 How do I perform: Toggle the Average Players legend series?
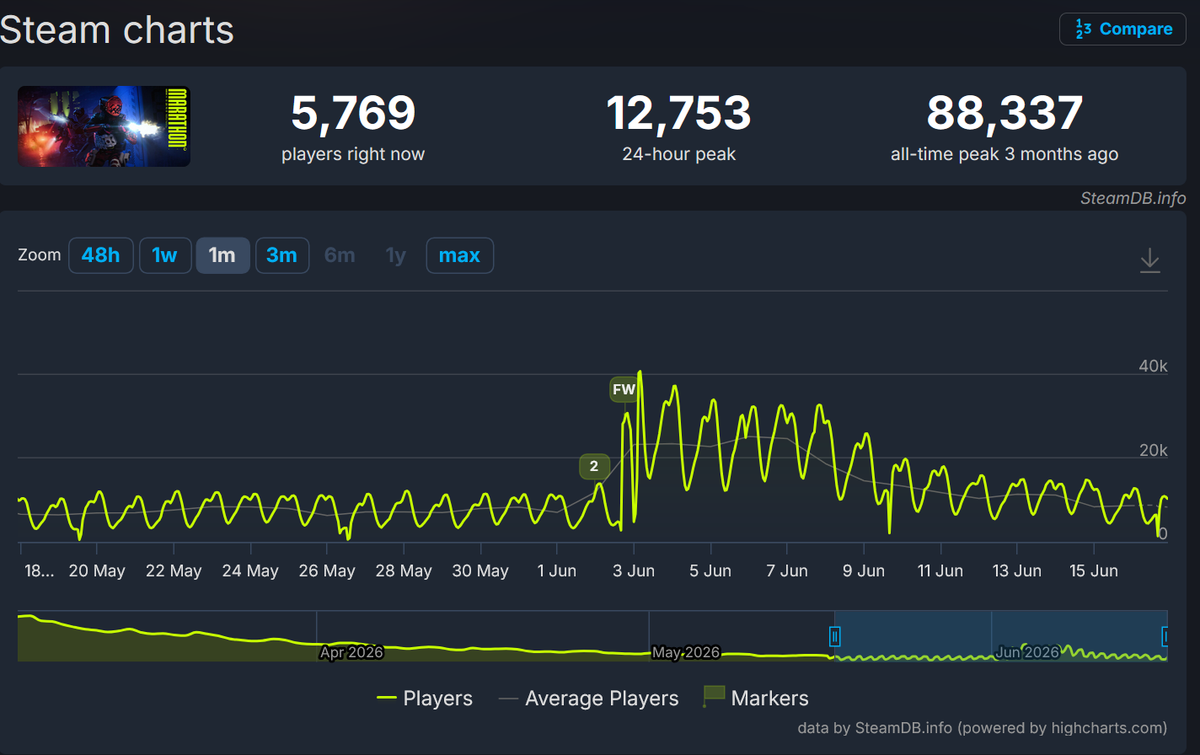coord(588,698)
